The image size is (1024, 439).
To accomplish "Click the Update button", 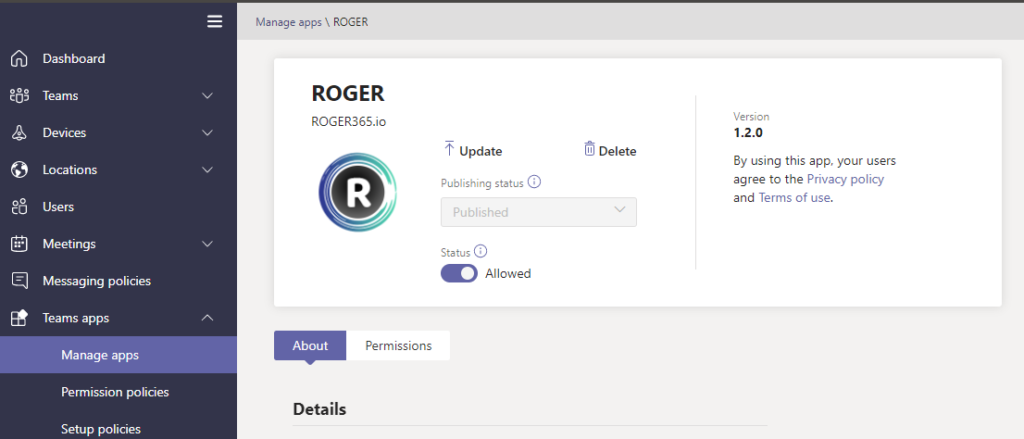I will (x=472, y=151).
